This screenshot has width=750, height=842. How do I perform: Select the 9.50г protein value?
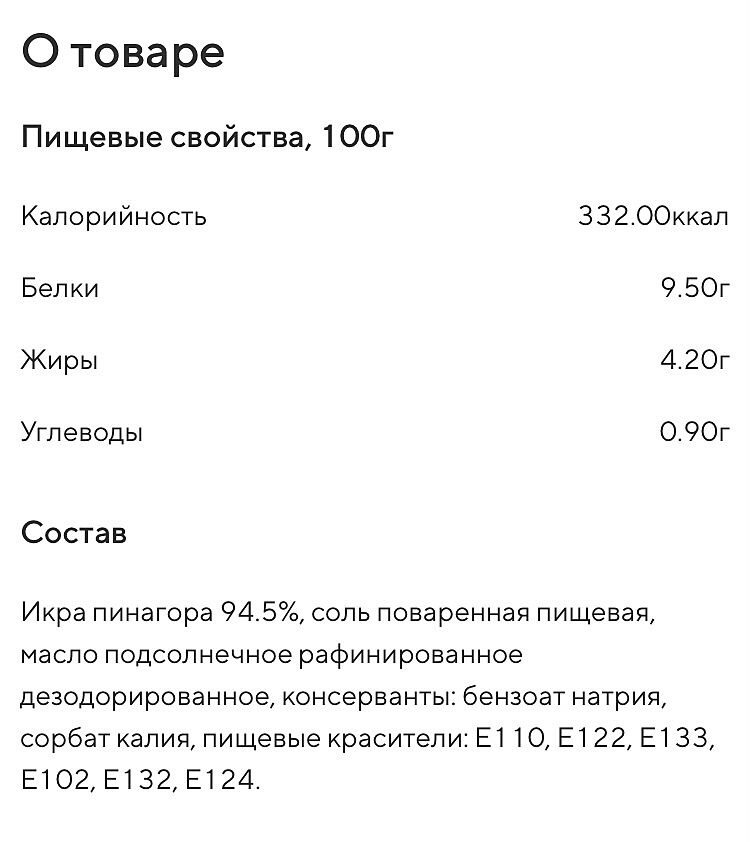[694, 289]
